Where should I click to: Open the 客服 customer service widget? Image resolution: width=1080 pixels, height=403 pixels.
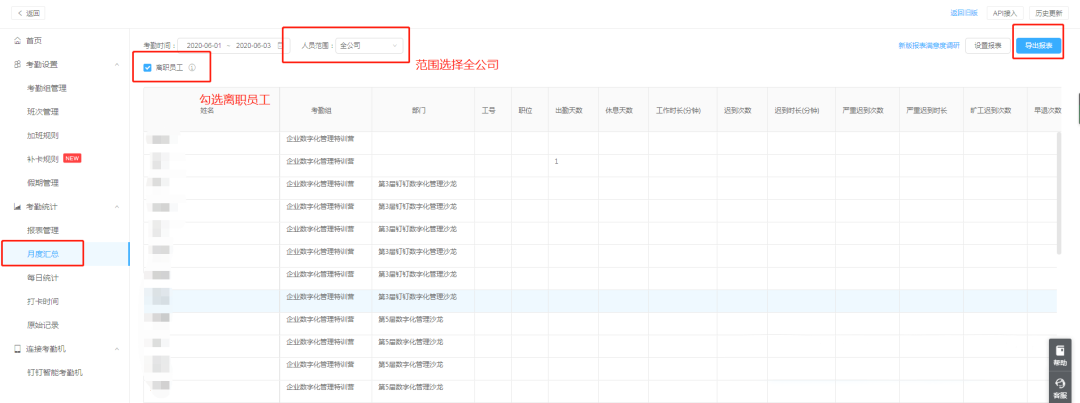[x=1060, y=387]
